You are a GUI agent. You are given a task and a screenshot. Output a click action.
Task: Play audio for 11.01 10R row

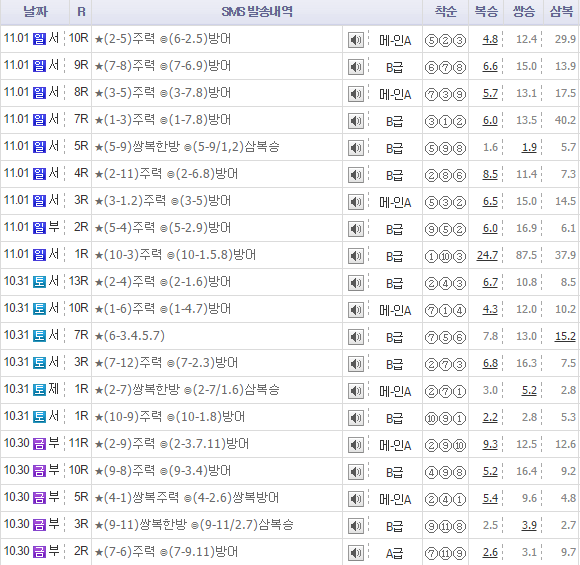click(x=356, y=40)
